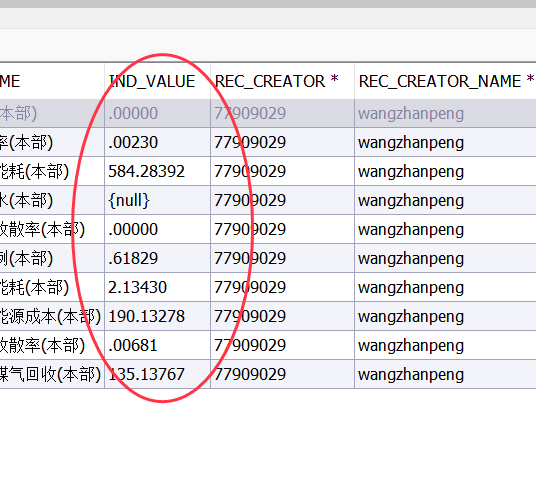Select cell with value .00681

coord(158,345)
